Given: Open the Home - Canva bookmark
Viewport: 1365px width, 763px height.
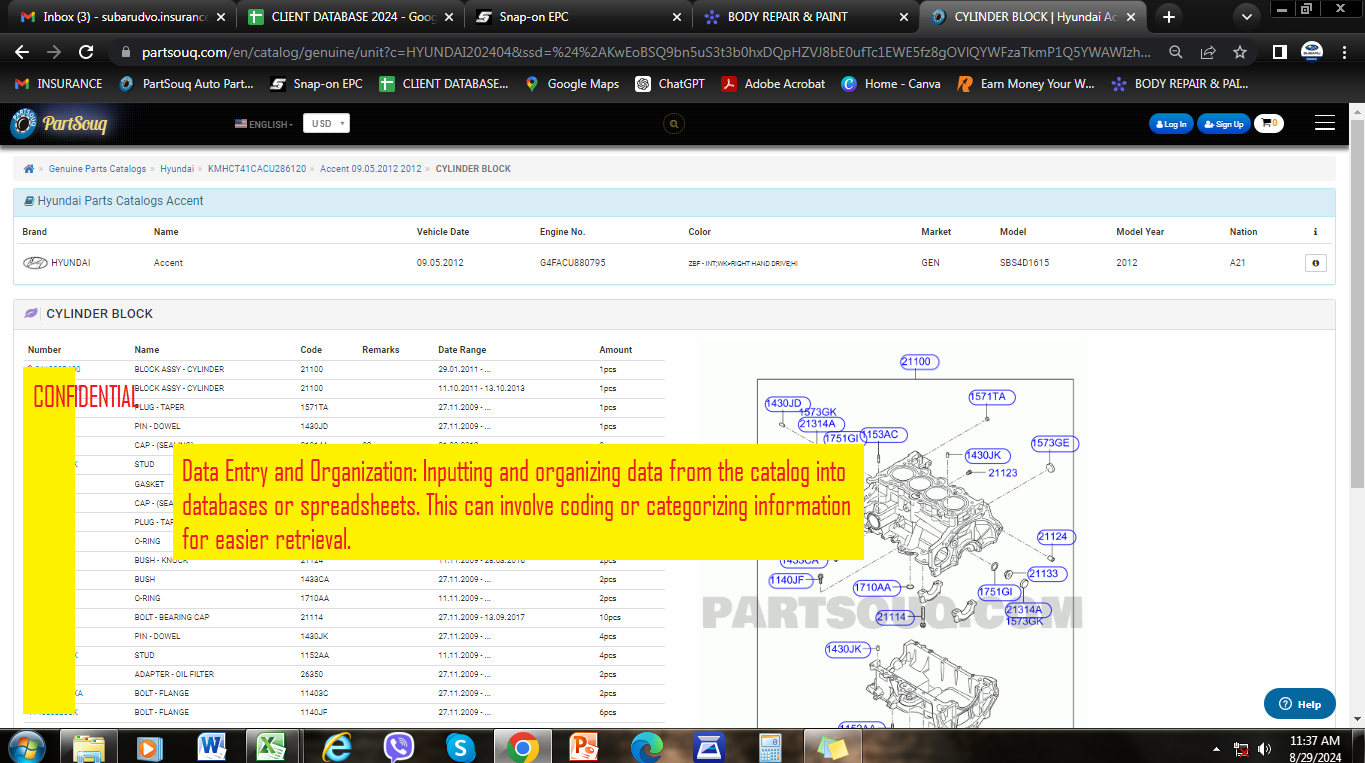Looking at the screenshot, I should pos(891,84).
